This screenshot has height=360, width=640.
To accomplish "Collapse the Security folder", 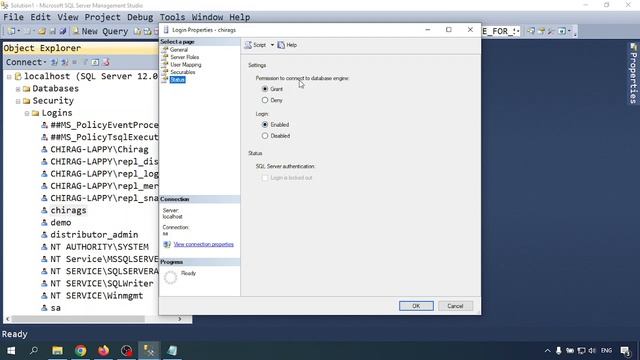I will tap(18, 101).
